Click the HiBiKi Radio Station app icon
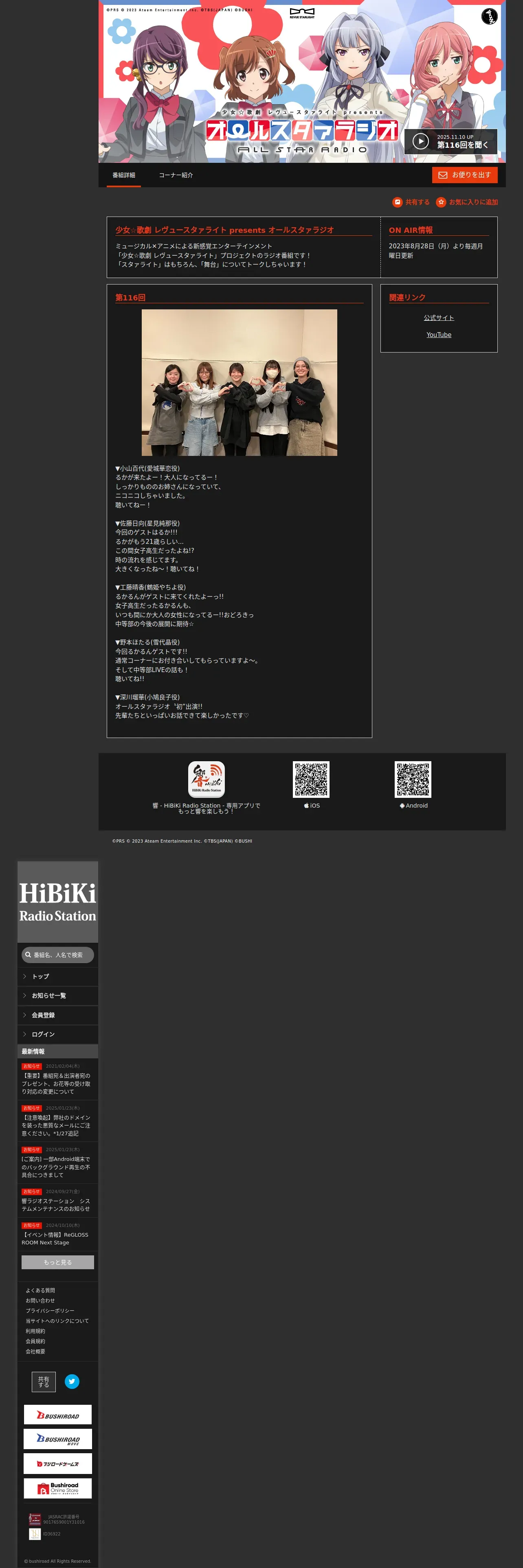523x1568 pixels. [x=207, y=779]
